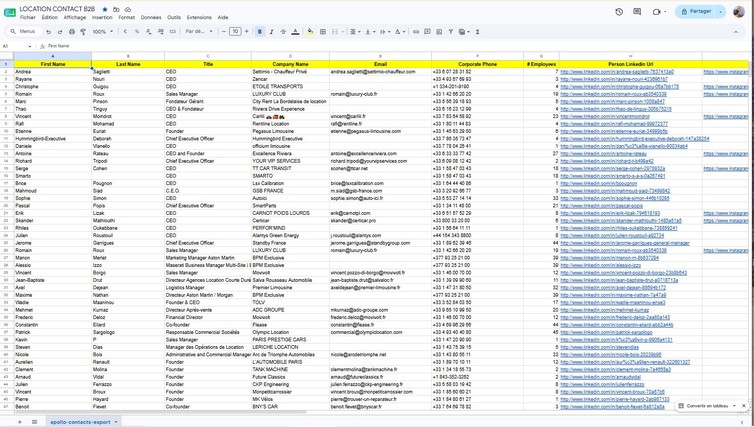Screen dimensions: 754x427
Task: Open the borders tool
Action: pyautogui.click(x=323, y=32)
